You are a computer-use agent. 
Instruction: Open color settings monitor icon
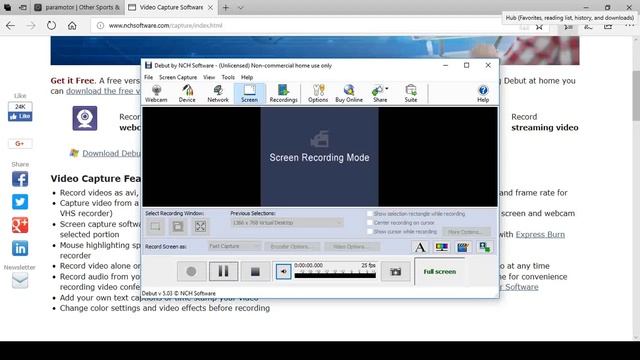(442, 247)
